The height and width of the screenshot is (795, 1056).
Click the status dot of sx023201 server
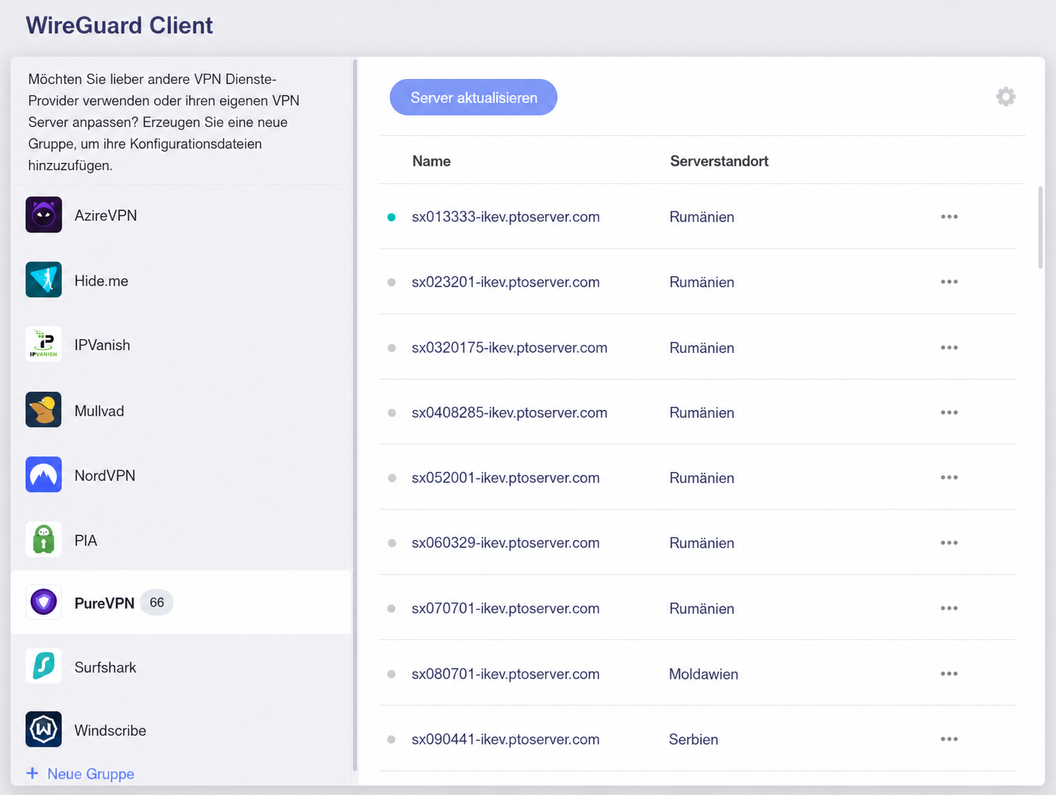coord(391,282)
